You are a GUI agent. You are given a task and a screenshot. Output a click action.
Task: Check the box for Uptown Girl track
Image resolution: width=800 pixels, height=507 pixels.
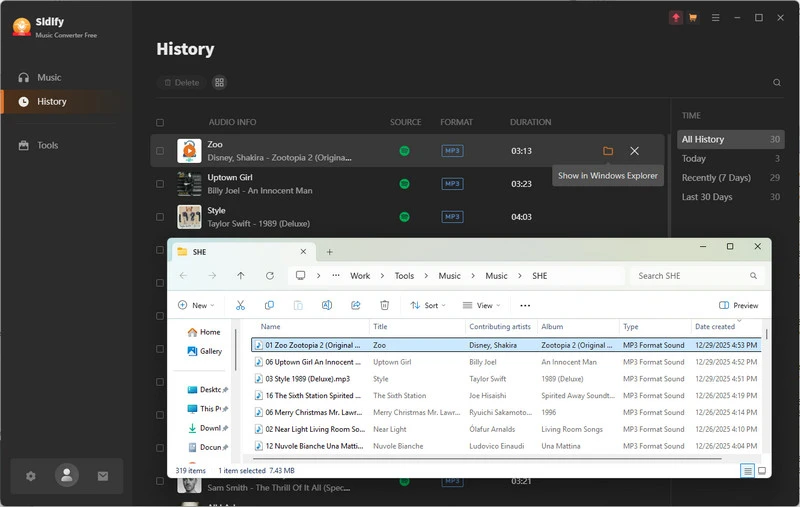(x=160, y=184)
